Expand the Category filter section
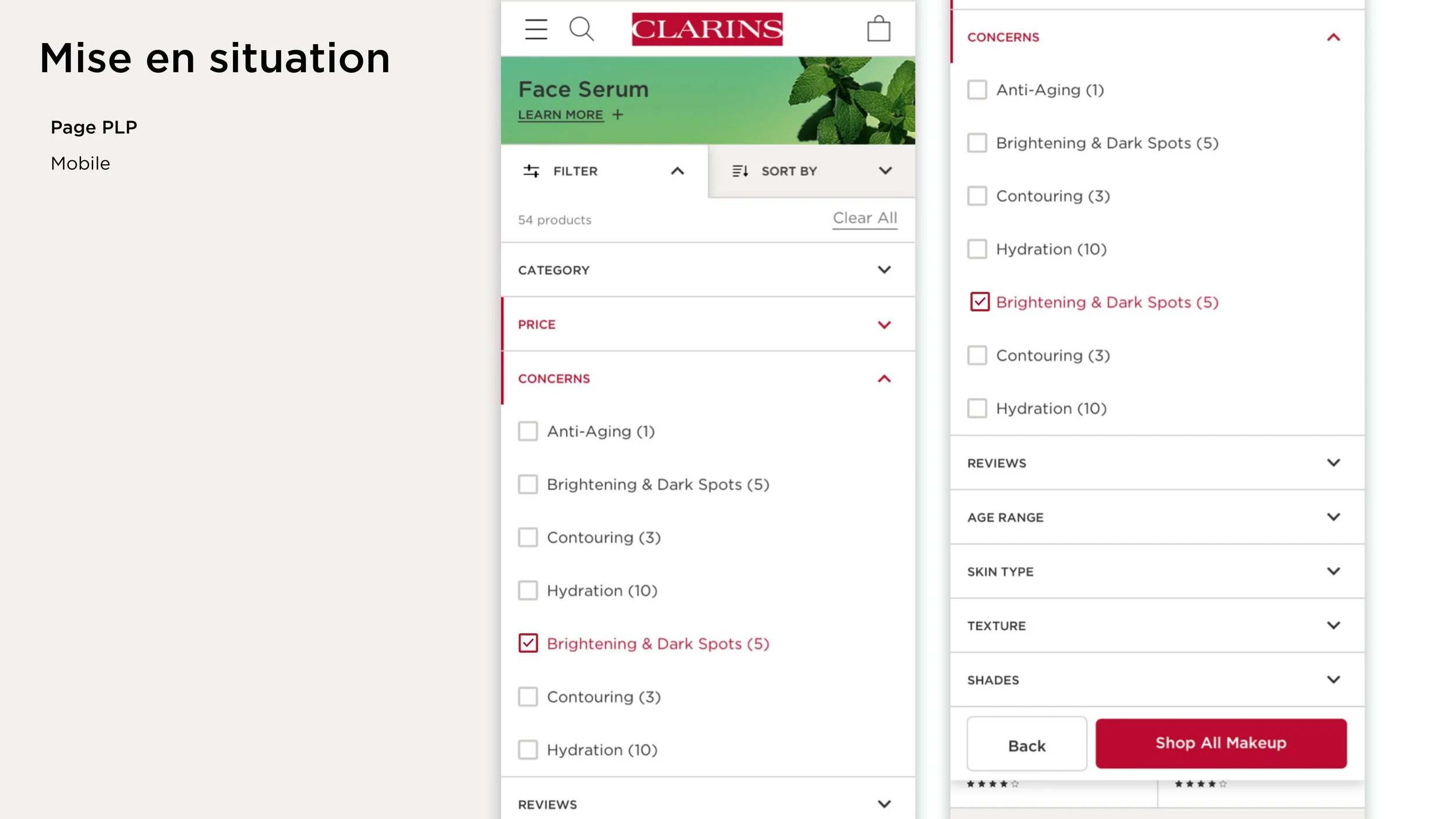This screenshot has width=1456, height=819. coord(884,270)
